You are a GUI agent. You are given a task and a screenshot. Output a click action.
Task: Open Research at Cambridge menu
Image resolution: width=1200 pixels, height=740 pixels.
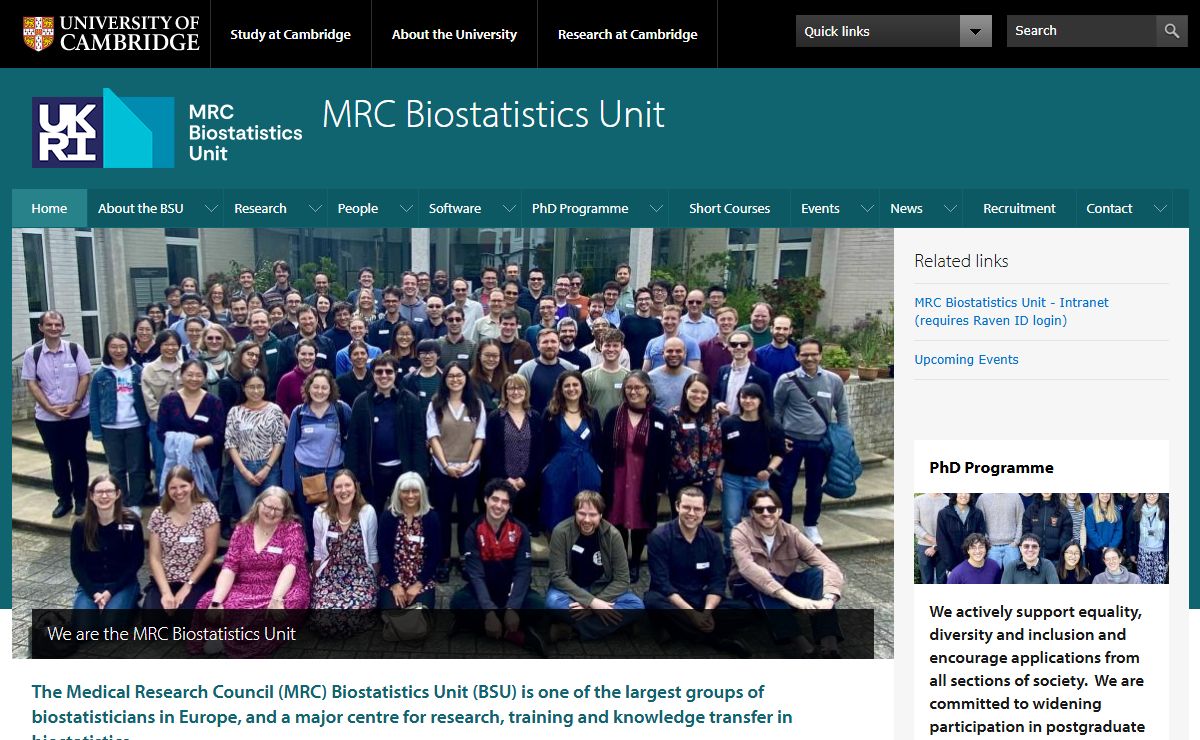[628, 34]
